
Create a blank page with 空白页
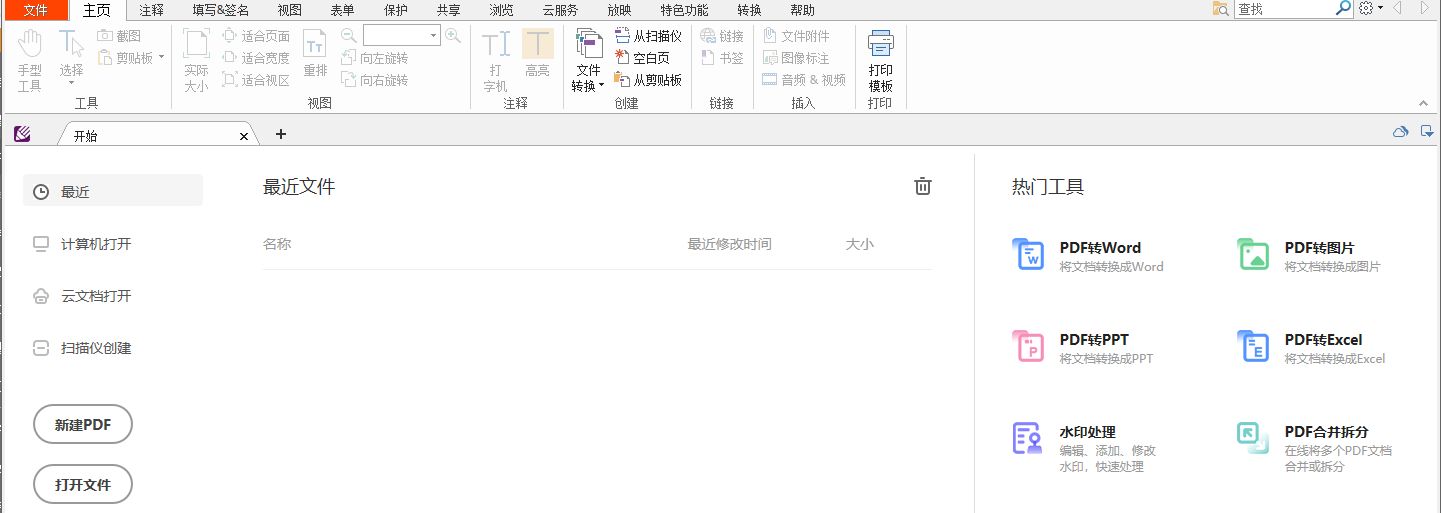pos(642,58)
